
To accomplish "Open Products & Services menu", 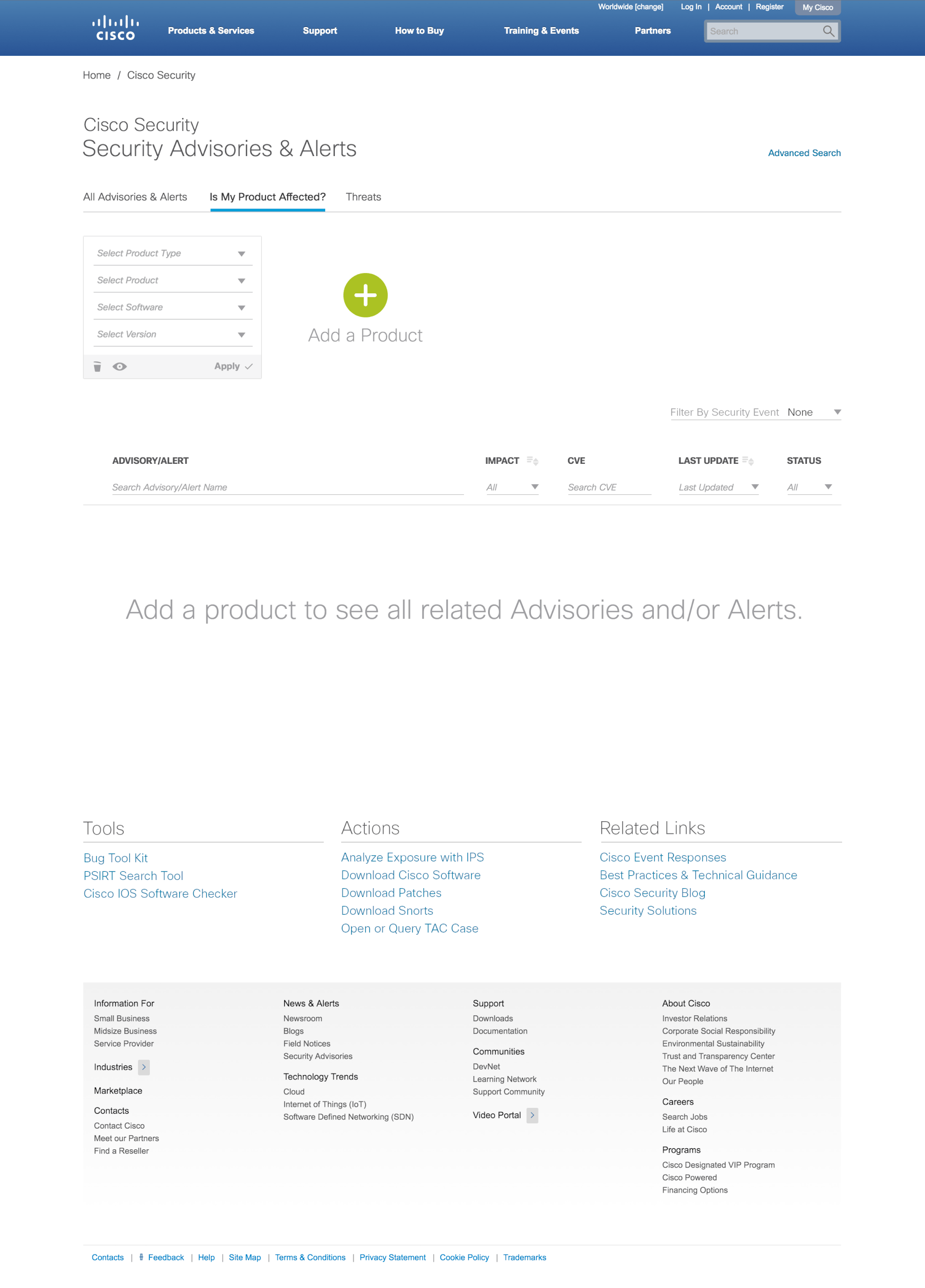I will (211, 31).
